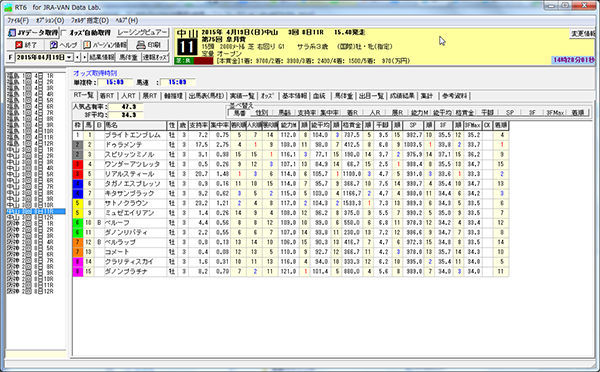Switch to the 参考資料 tab

pos(454,96)
